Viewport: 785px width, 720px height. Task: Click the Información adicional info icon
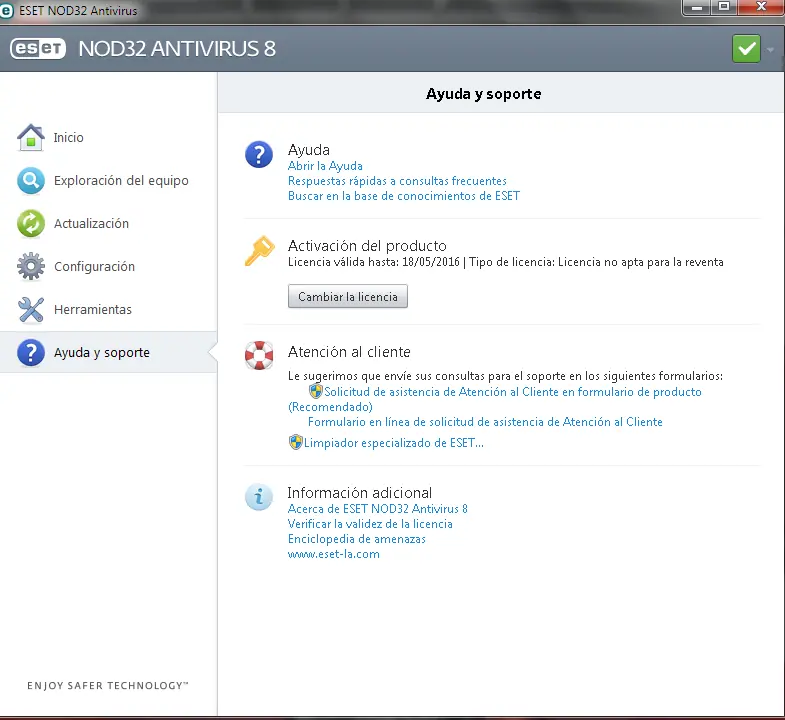coord(259,497)
